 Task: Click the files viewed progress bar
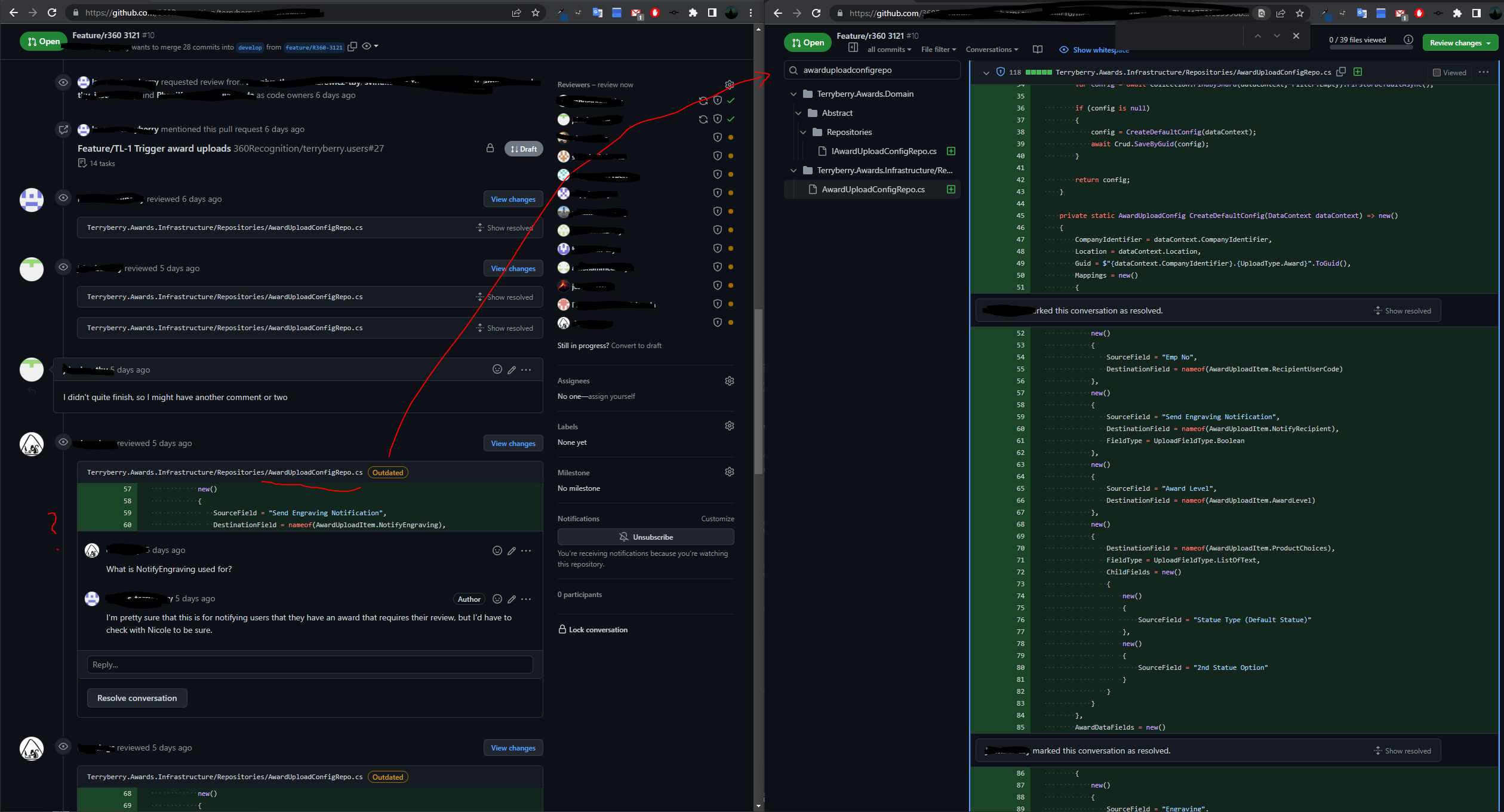[x=1370, y=46]
